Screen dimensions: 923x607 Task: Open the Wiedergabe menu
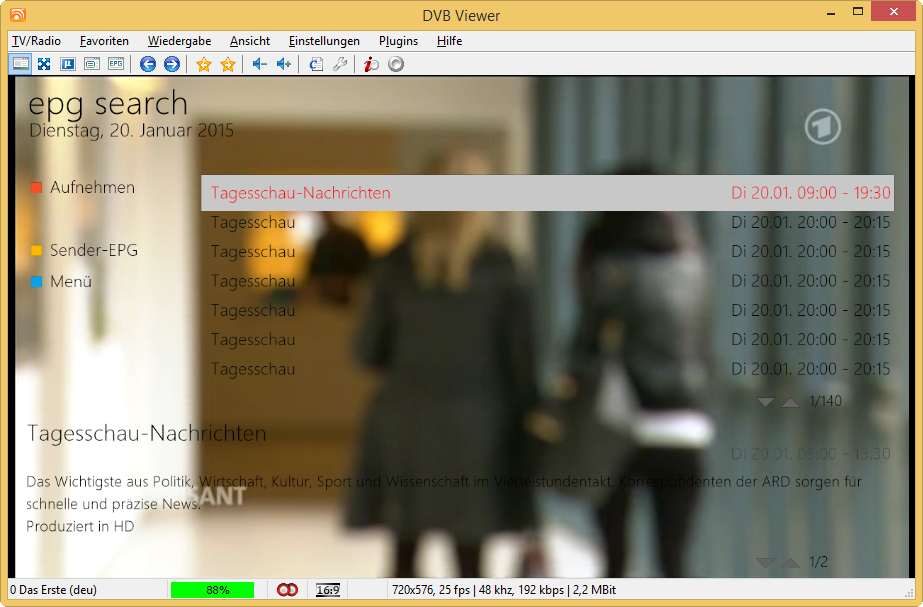[179, 41]
